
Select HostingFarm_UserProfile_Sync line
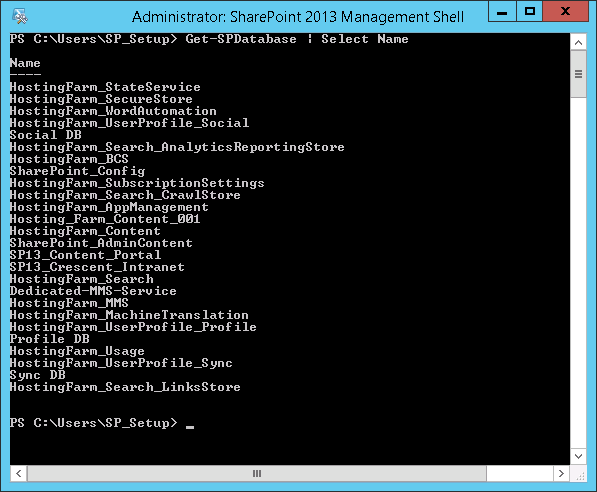tap(121, 363)
